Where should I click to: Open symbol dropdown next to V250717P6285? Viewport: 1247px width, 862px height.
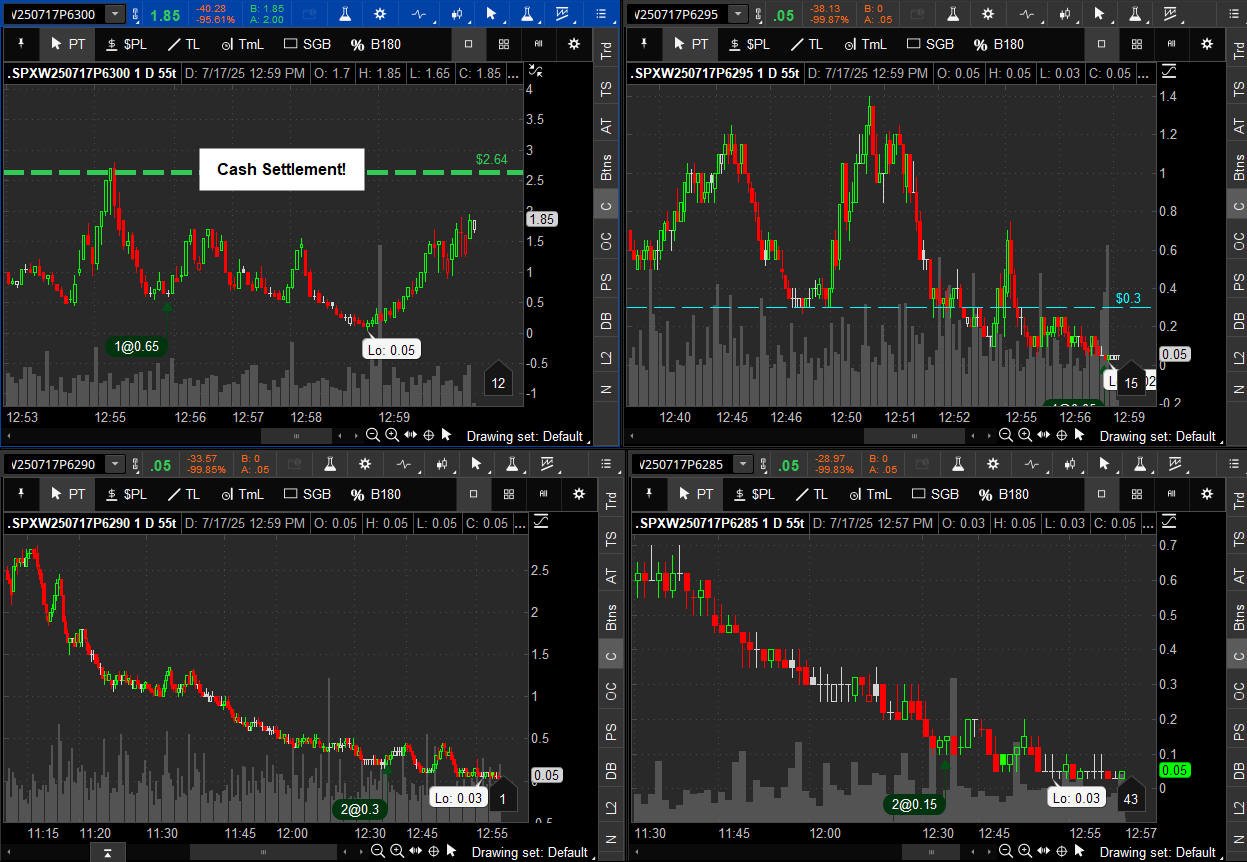click(x=743, y=464)
